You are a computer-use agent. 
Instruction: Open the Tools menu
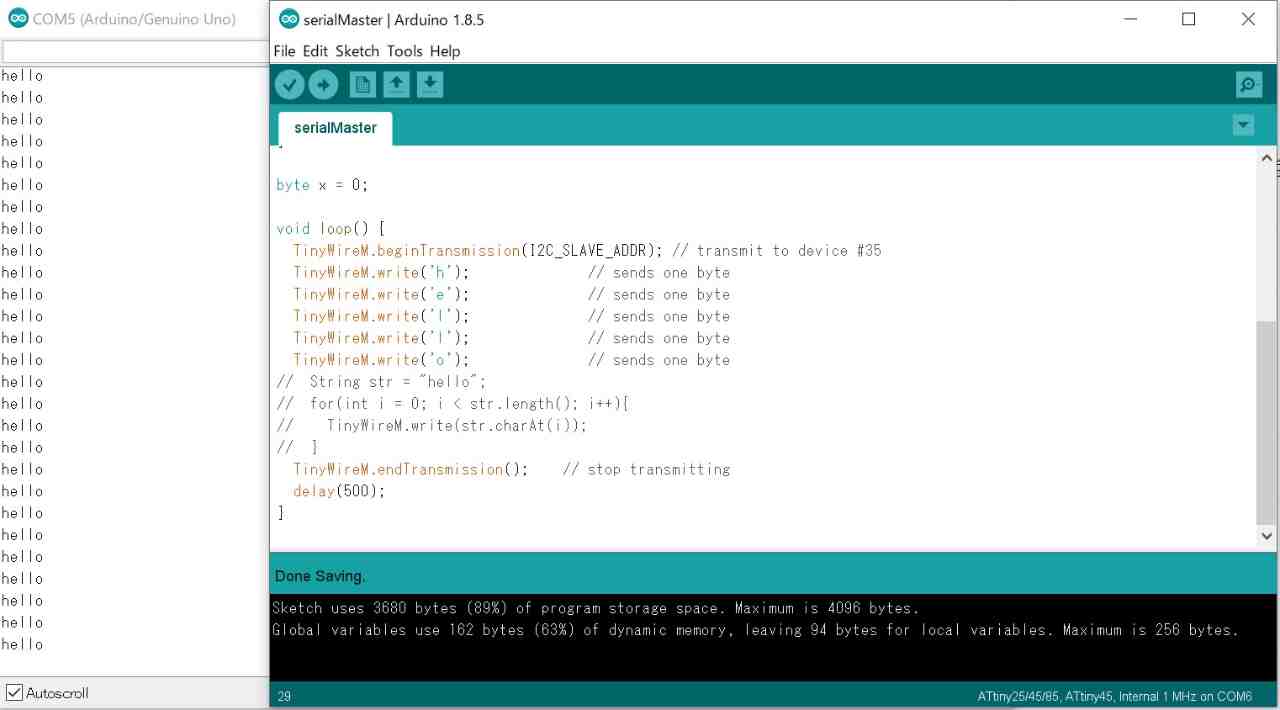(x=405, y=51)
